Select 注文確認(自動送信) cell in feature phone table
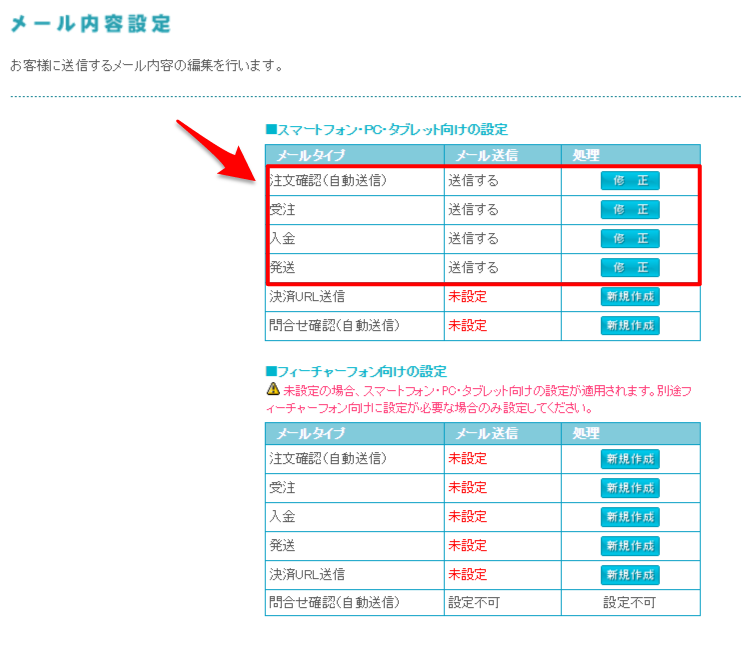 tap(355, 459)
